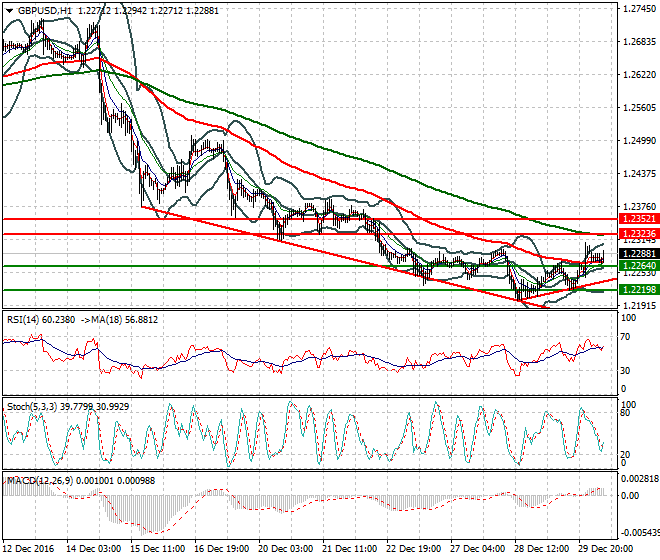This screenshot has height=560, width=660.
Task: Click the chart dropdown triangle beside GBPUSD,H1
Action: point(9,11)
